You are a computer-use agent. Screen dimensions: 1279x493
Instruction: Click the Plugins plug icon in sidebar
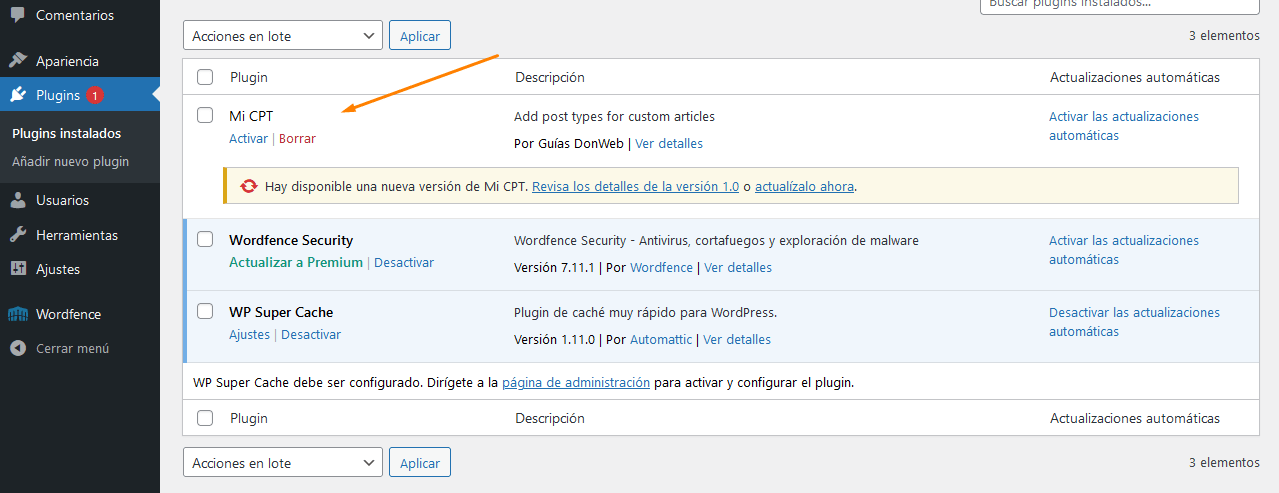(x=18, y=95)
